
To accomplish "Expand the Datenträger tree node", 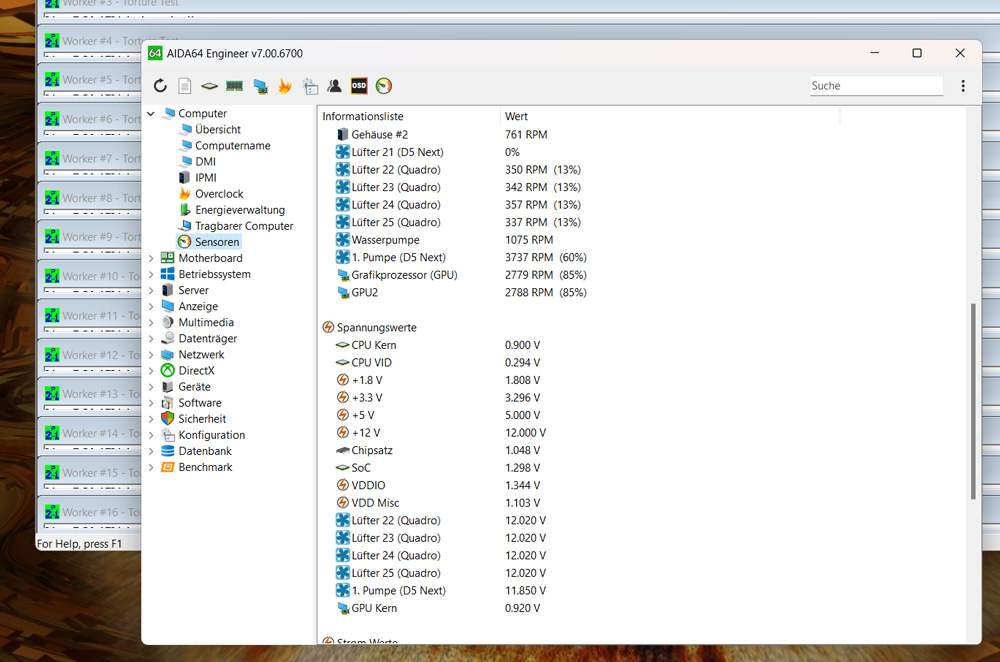I will coord(151,339).
